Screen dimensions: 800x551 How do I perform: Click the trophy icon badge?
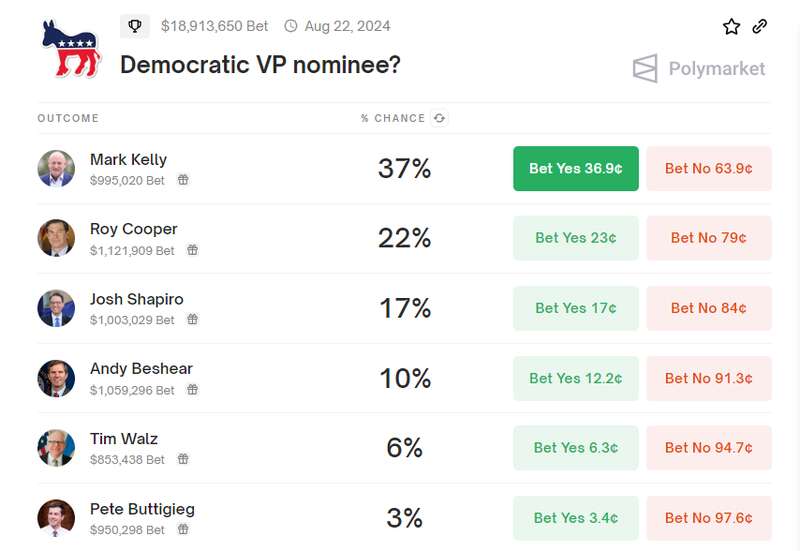(x=135, y=26)
